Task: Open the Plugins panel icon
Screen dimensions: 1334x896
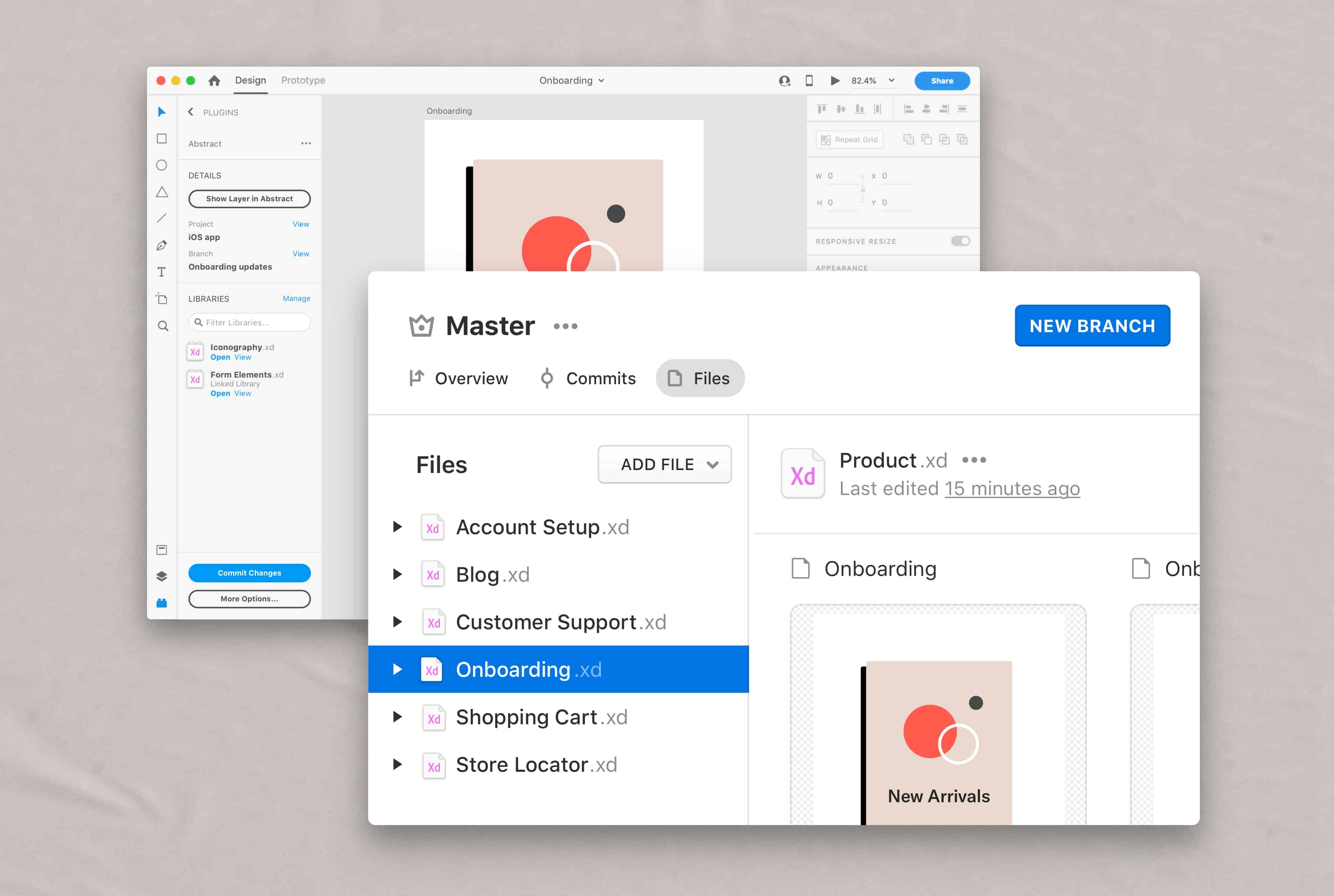Action: pyautogui.click(x=162, y=603)
